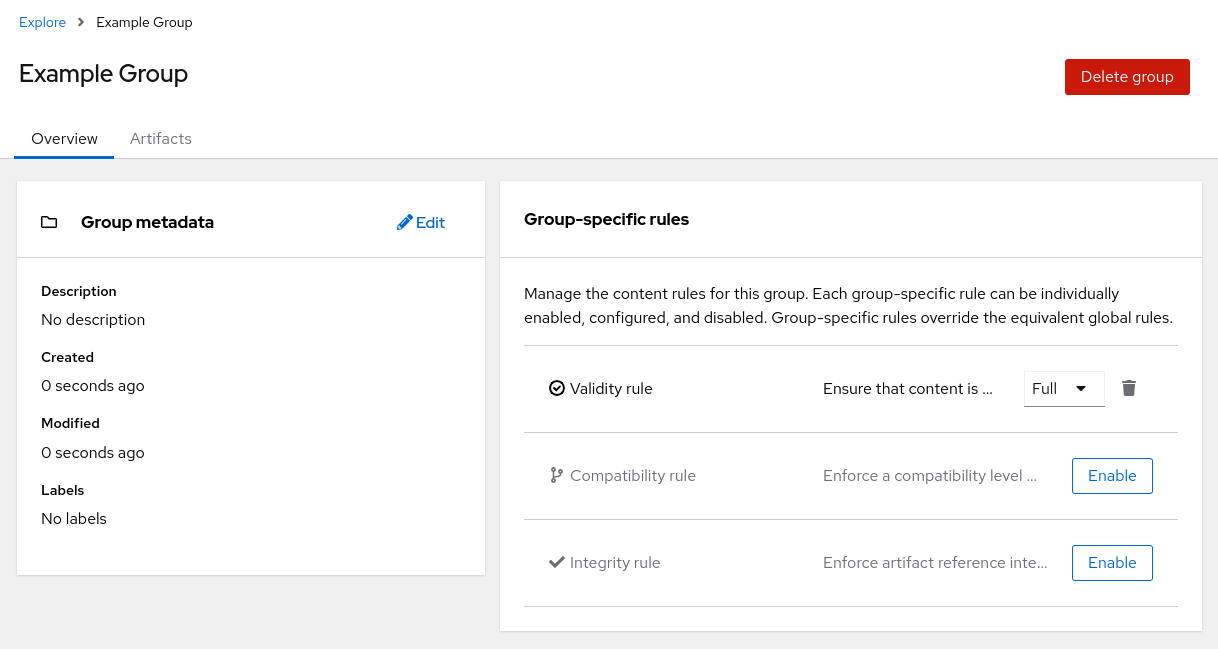Click the Edit link in Group metadata
Screen dimensions: 1218x649
pyautogui.click(x=428, y=222)
